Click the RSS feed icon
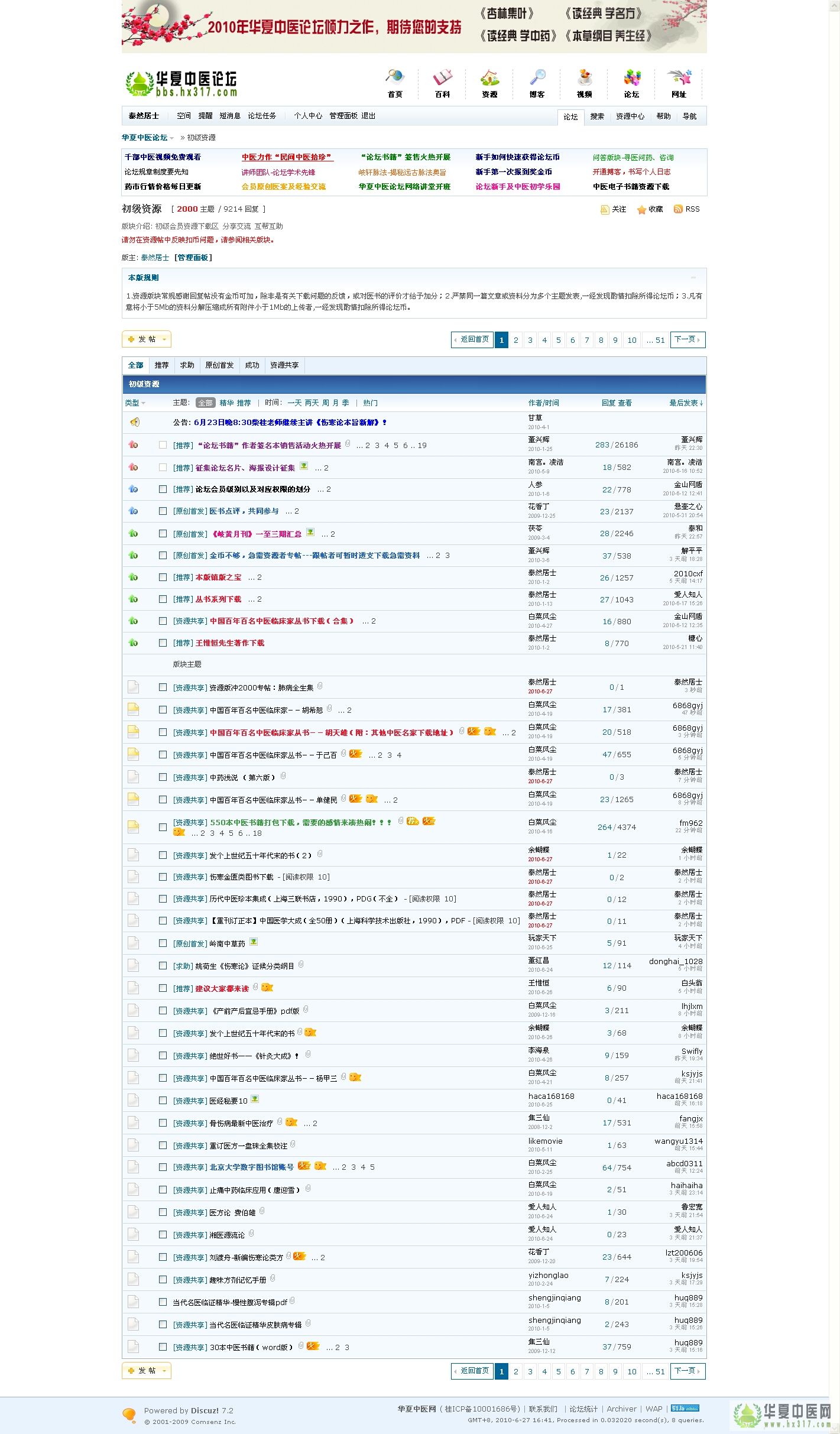 [x=678, y=209]
